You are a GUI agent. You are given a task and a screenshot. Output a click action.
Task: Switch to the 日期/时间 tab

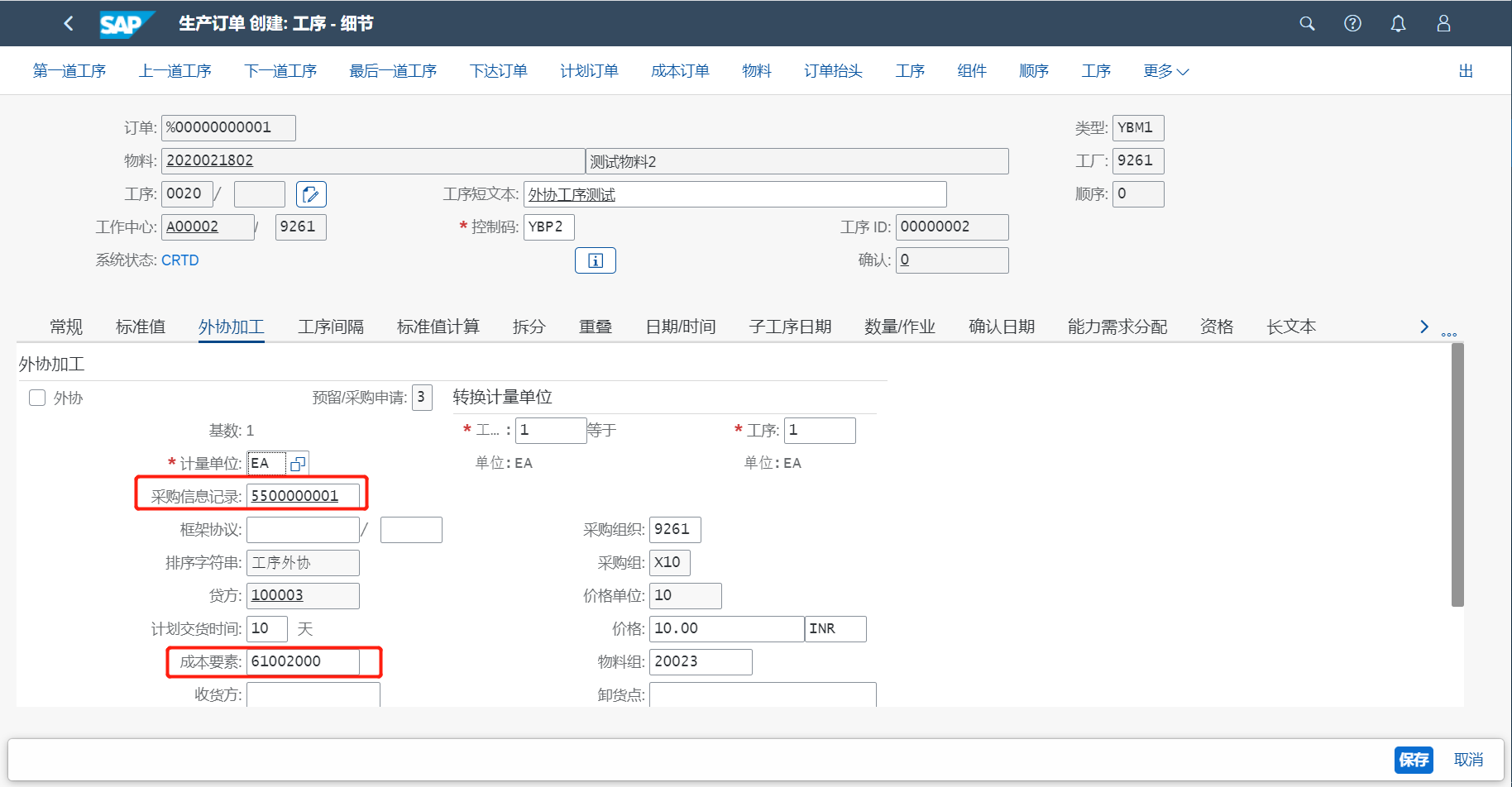680,326
